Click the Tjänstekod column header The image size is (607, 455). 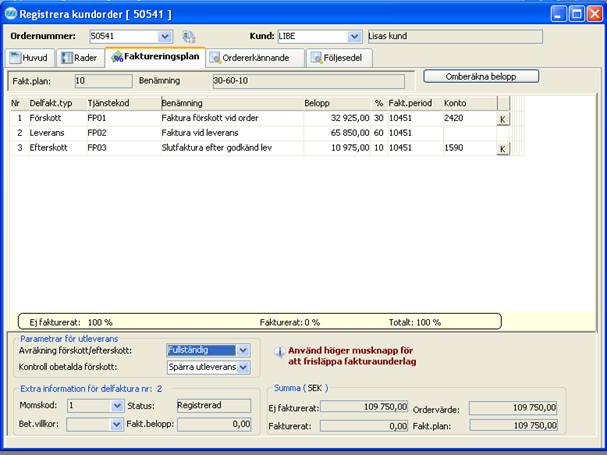(123, 103)
